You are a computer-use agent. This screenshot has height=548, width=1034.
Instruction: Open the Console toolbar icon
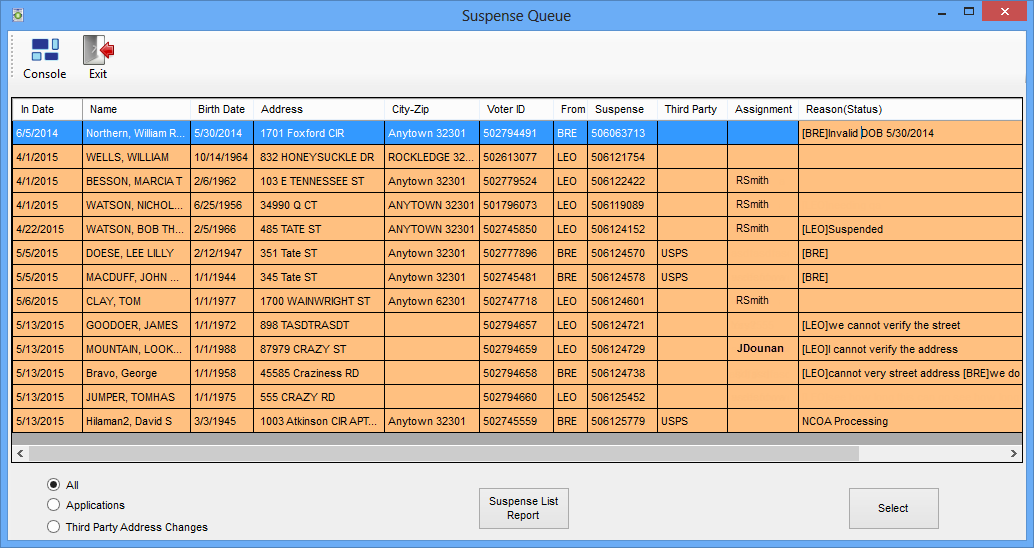click(x=44, y=50)
